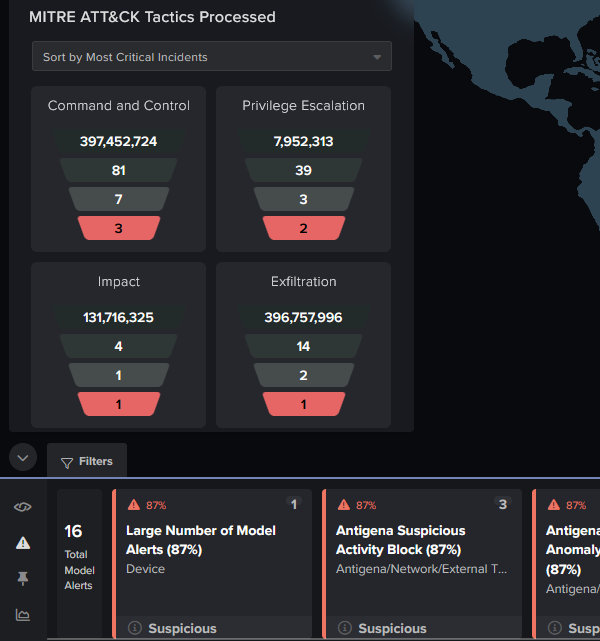Click the 7,952,313 value in Privilege Escalation

click(x=303, y=141)
